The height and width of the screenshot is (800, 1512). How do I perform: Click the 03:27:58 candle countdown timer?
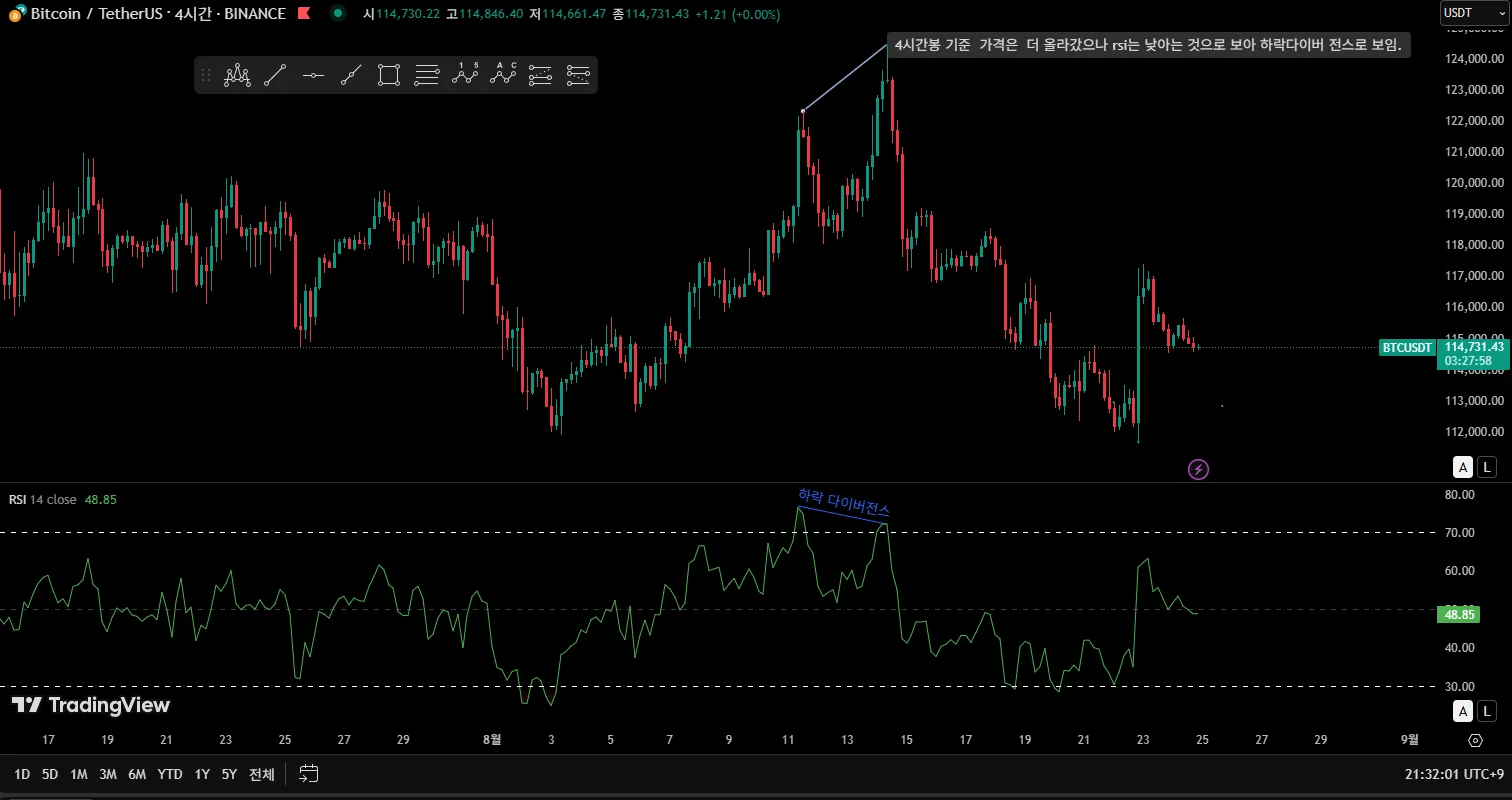1468,361
